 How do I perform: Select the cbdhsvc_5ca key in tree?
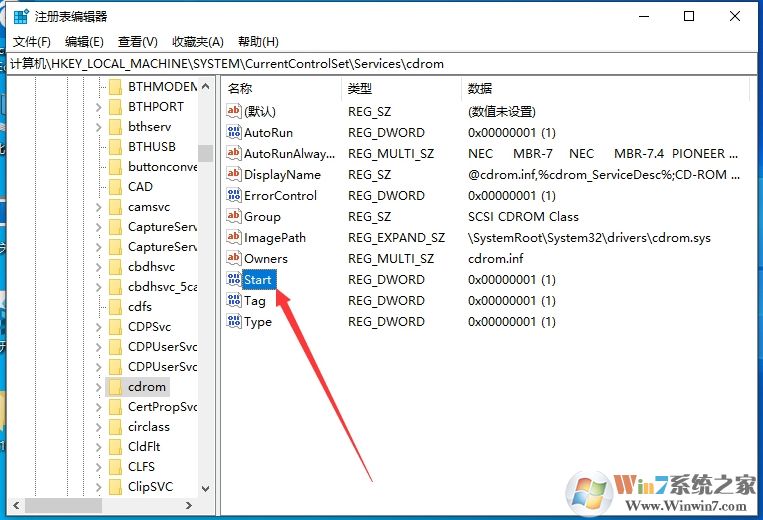click(163, 287)
